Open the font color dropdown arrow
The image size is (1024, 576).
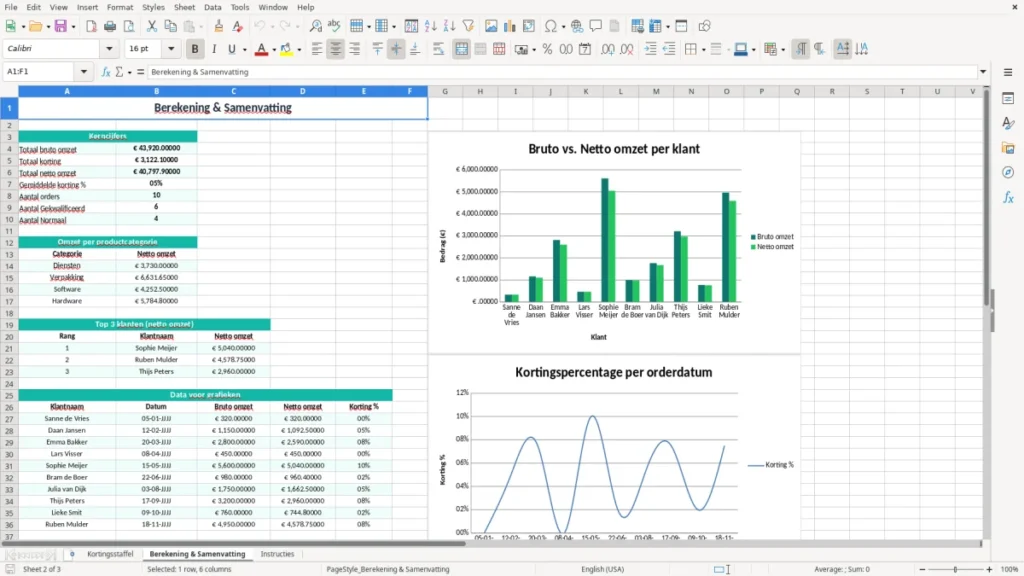pos(274,50)
